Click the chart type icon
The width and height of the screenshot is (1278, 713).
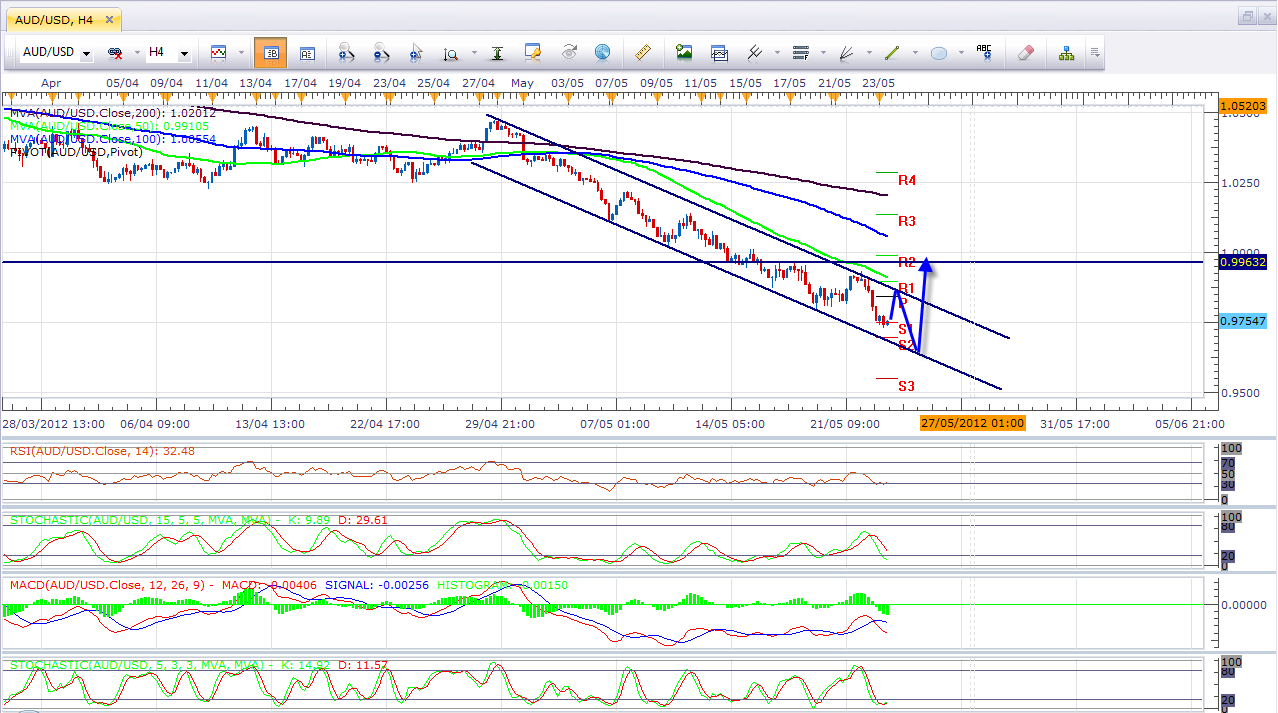coord(218,52)
